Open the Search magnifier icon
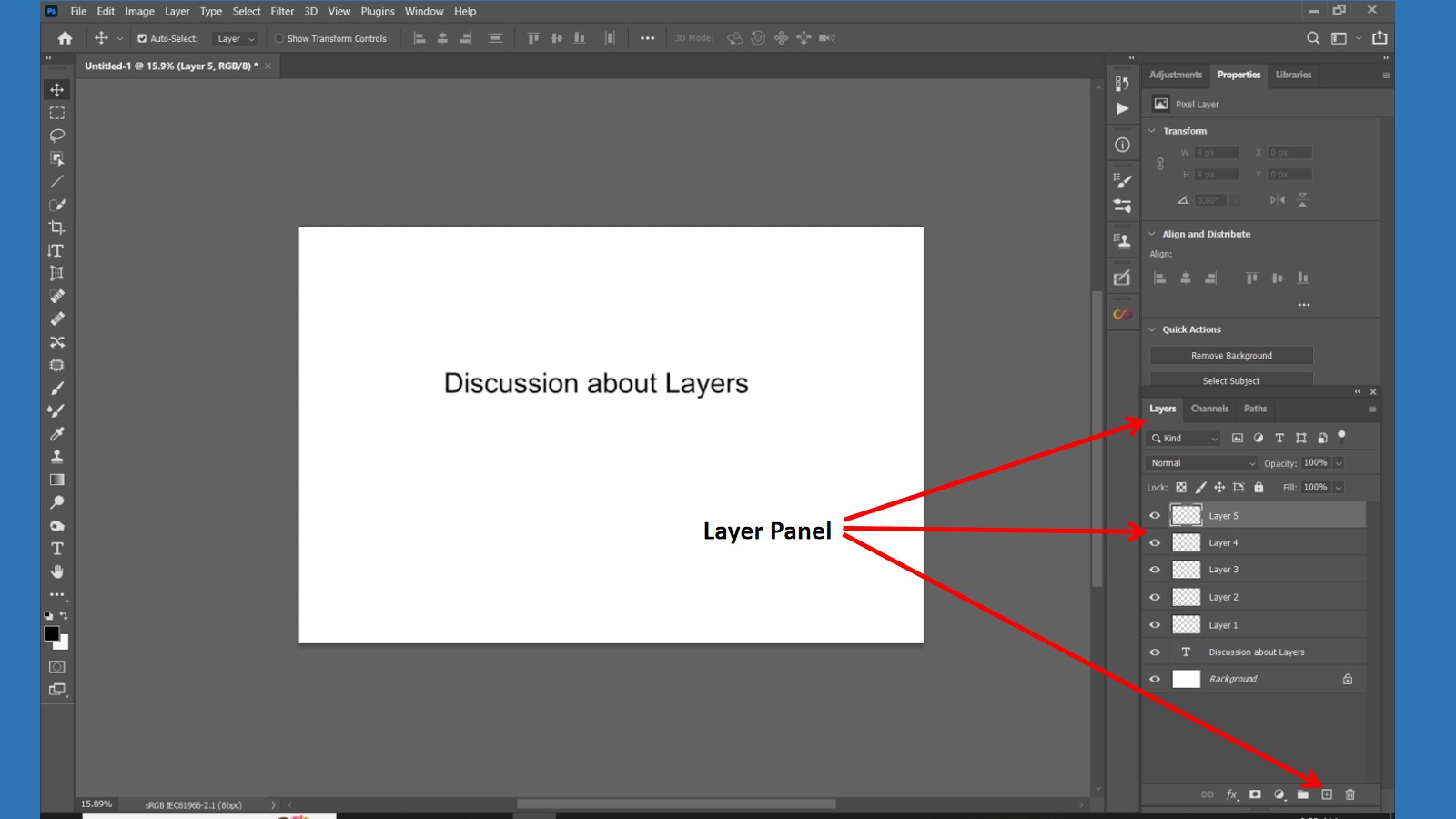 tap(1313, 38)
